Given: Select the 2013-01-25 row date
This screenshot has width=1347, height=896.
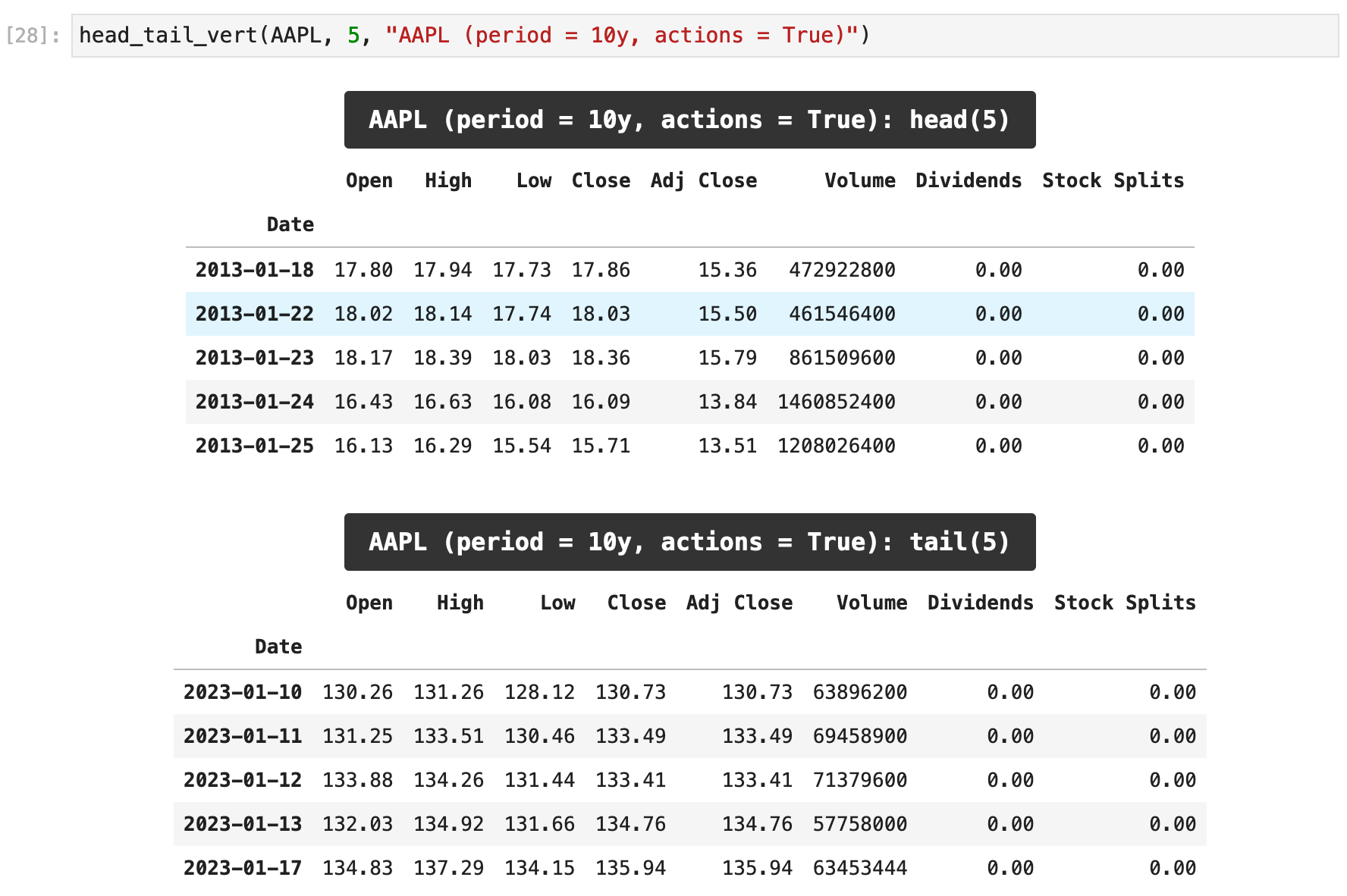Looking at the screenshot, I should tap(255, 446).
